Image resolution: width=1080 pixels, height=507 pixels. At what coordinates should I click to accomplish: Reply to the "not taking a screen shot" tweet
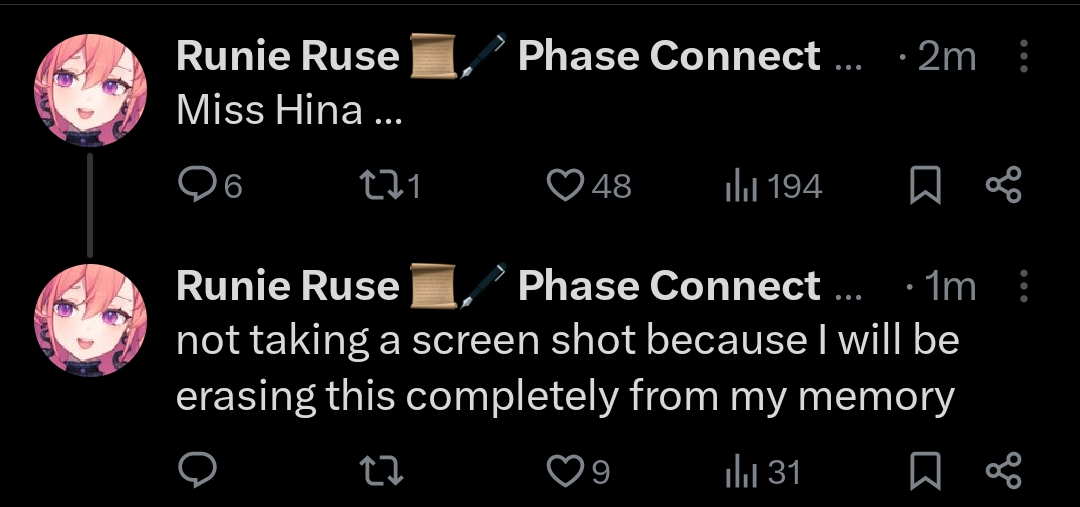196,471
